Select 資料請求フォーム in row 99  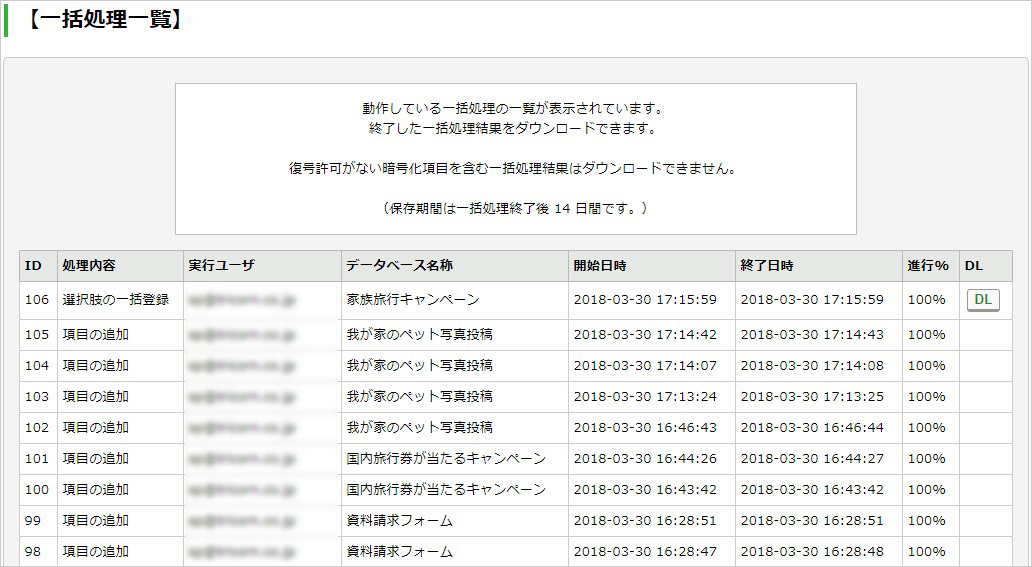400,520
